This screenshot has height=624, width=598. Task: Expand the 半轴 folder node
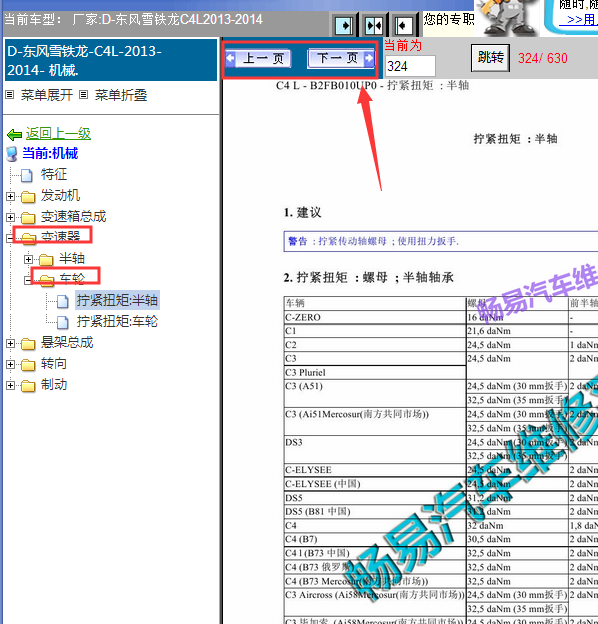pos(28,259)
